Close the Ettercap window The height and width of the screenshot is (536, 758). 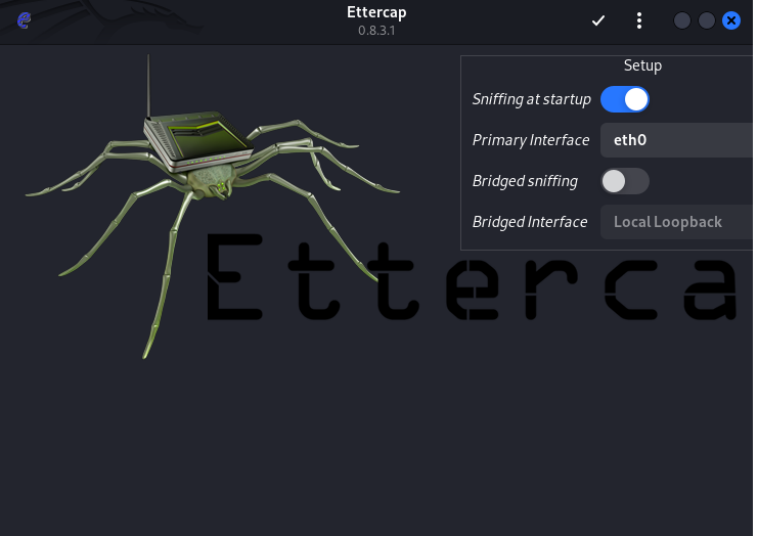pyautogui.click(x=731, y=21)
